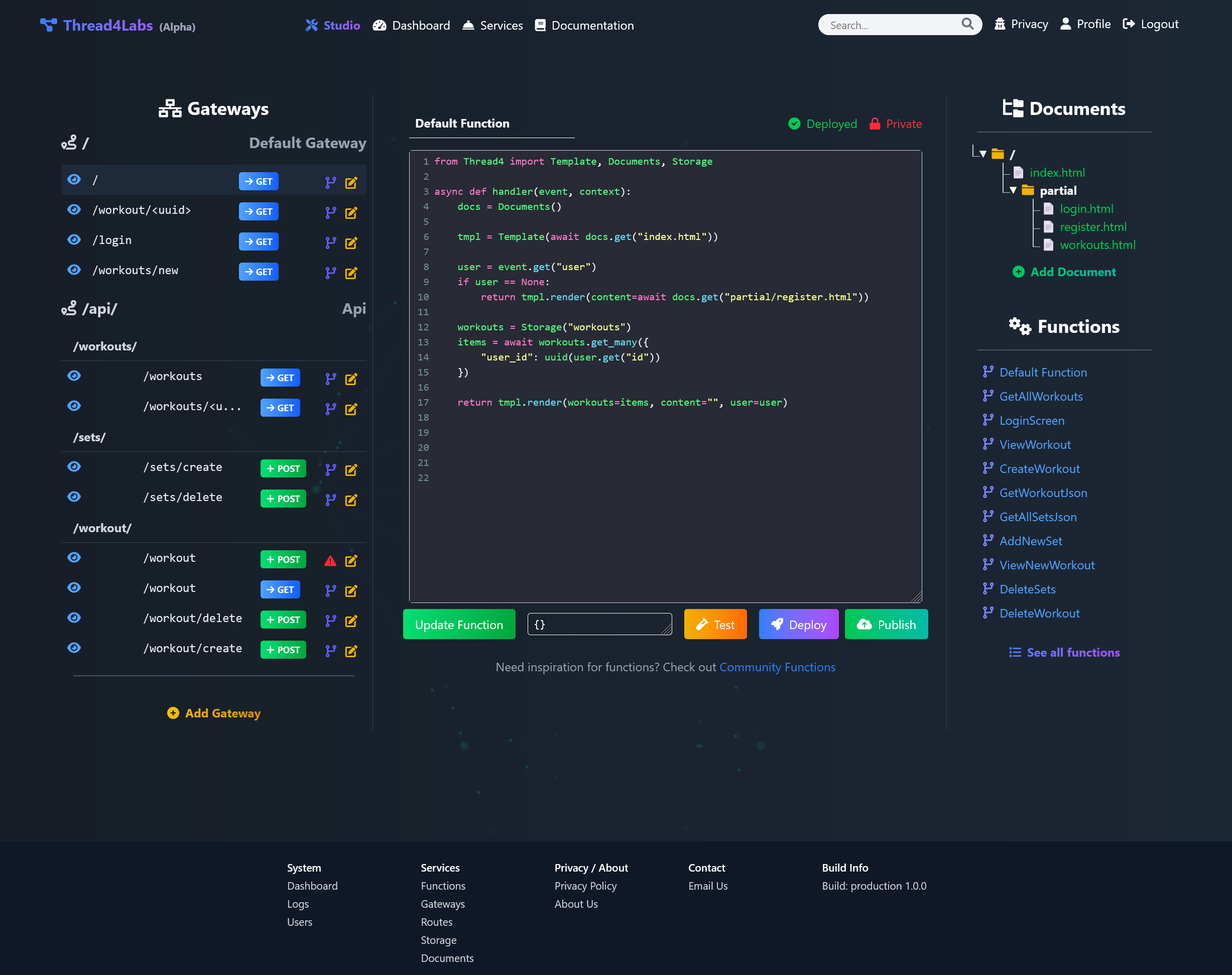Open the Community Functions link
This screenshot has height=975, width=1232.
pyautogui.click(x=777, y=667)
